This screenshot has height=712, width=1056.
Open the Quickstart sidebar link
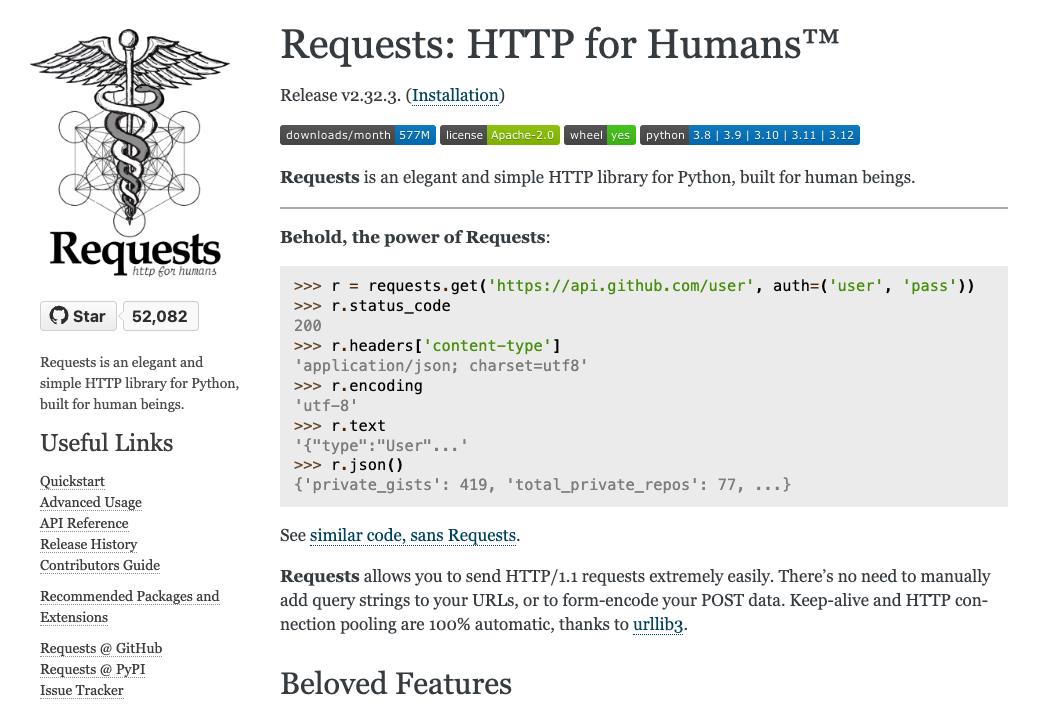click(72, 482)
